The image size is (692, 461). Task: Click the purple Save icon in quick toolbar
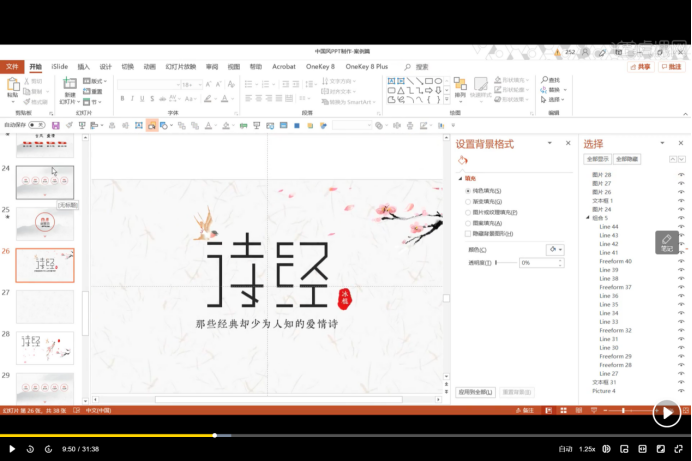56,126
